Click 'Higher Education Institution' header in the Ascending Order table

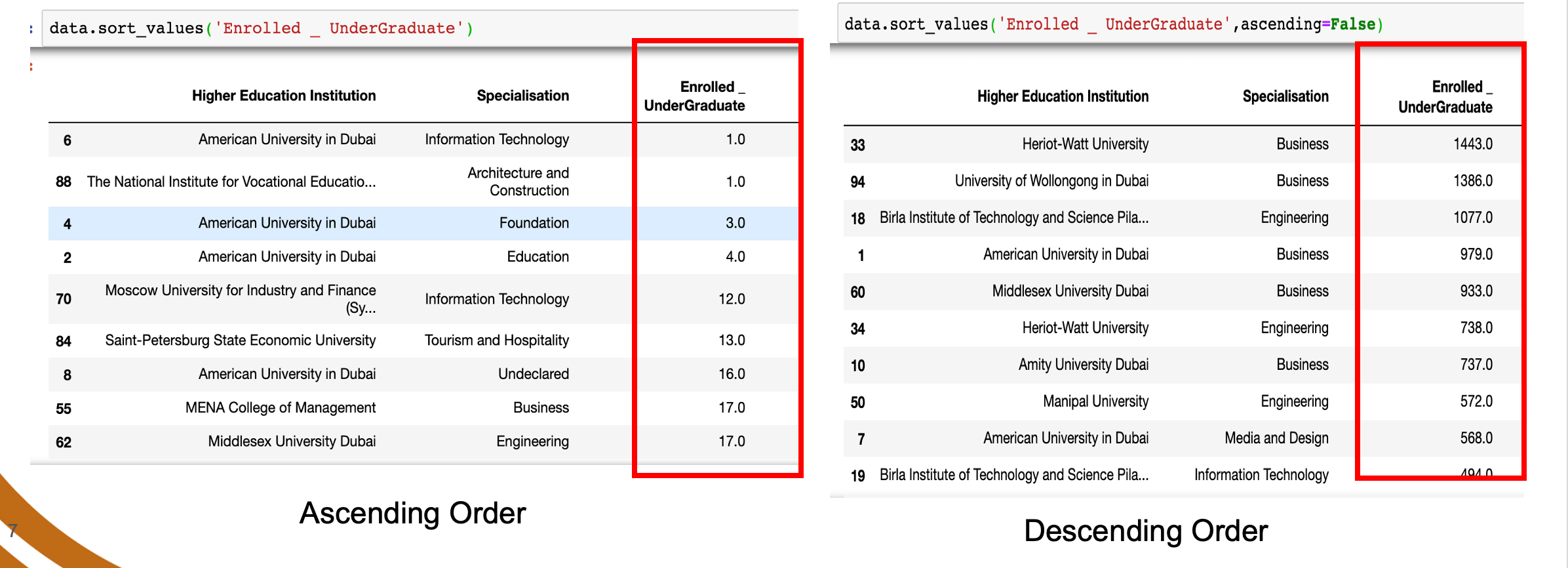284,96
